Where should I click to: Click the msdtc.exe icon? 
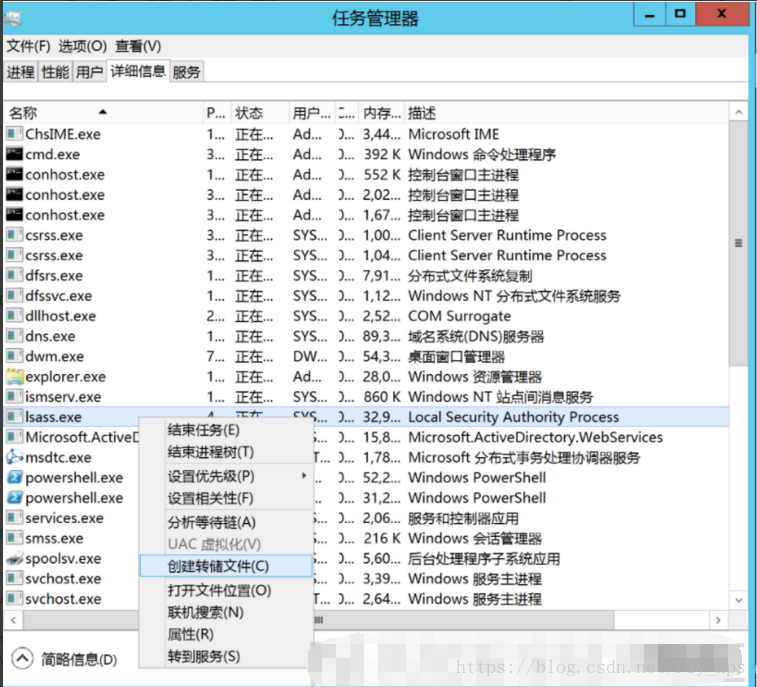(x=14, y=457)
